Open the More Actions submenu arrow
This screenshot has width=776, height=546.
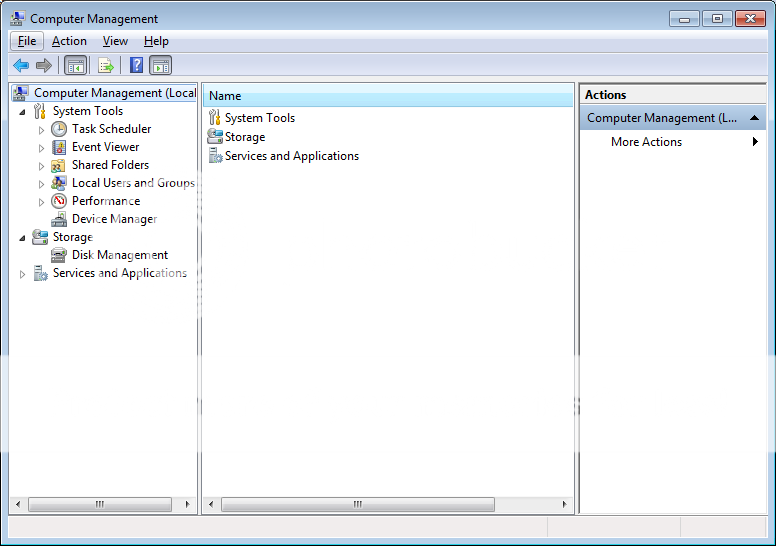(755, 142)
